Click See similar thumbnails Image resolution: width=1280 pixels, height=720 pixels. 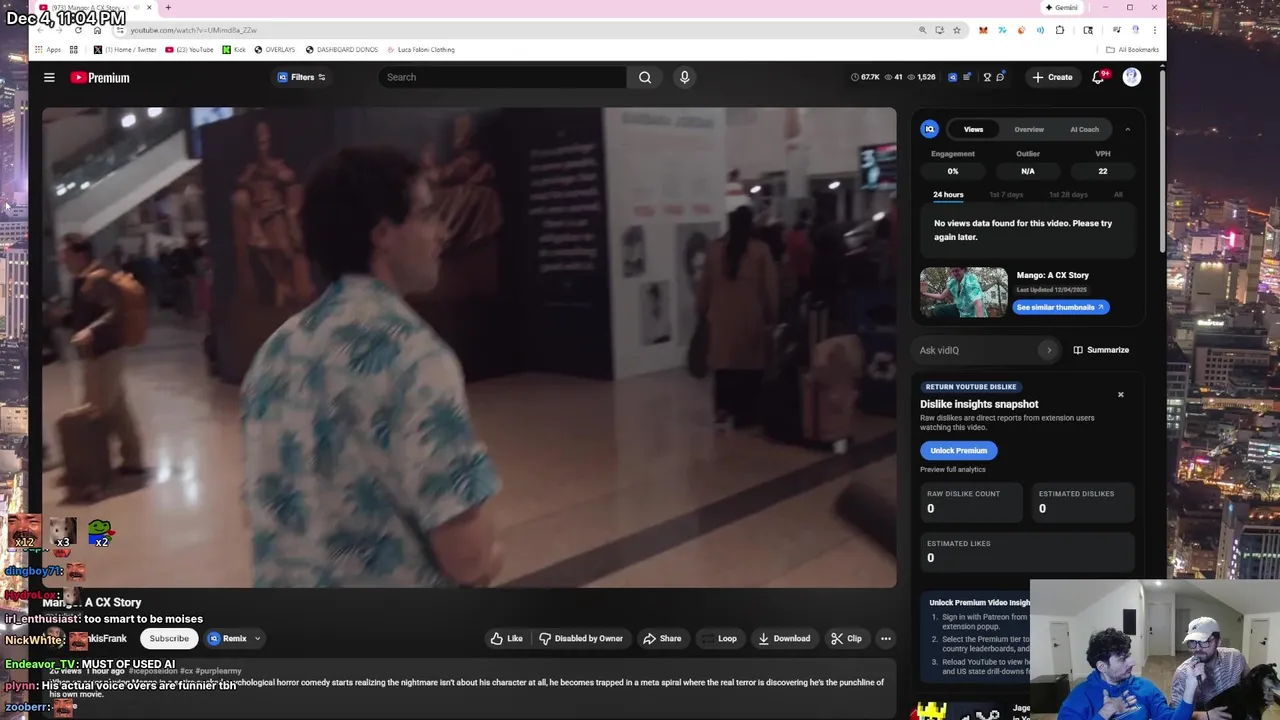[1060, 307]
